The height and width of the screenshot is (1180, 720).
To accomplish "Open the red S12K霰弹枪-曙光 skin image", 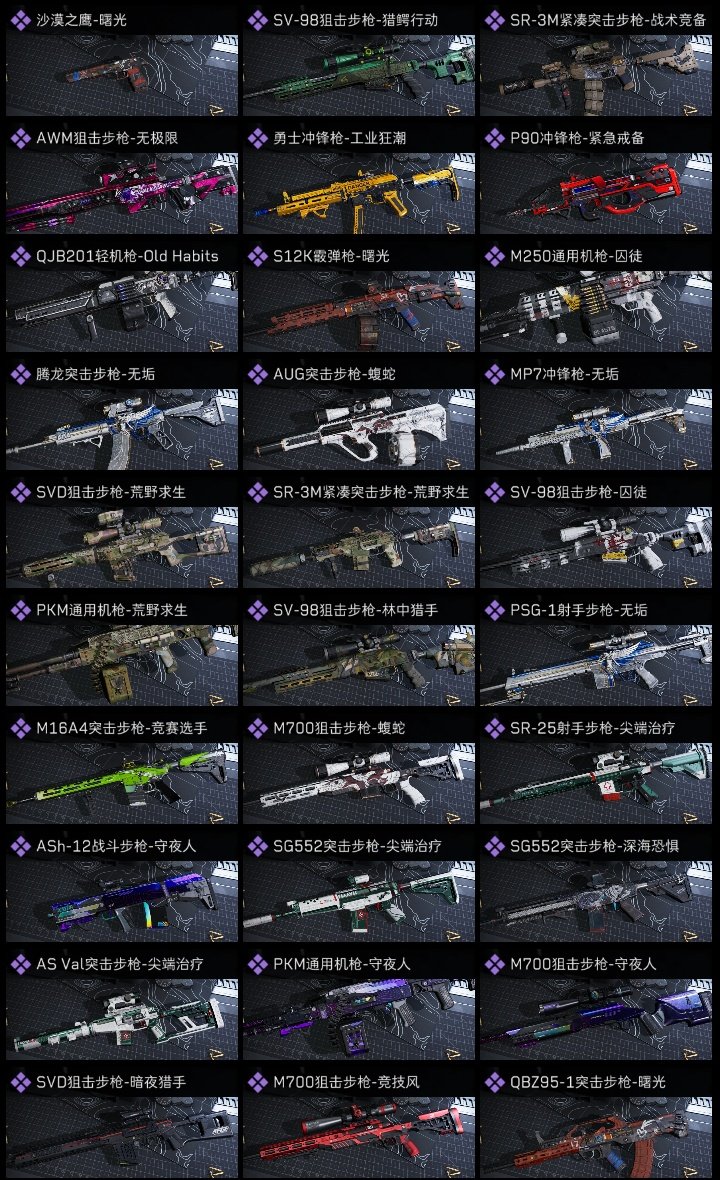I will pos(359,312).
